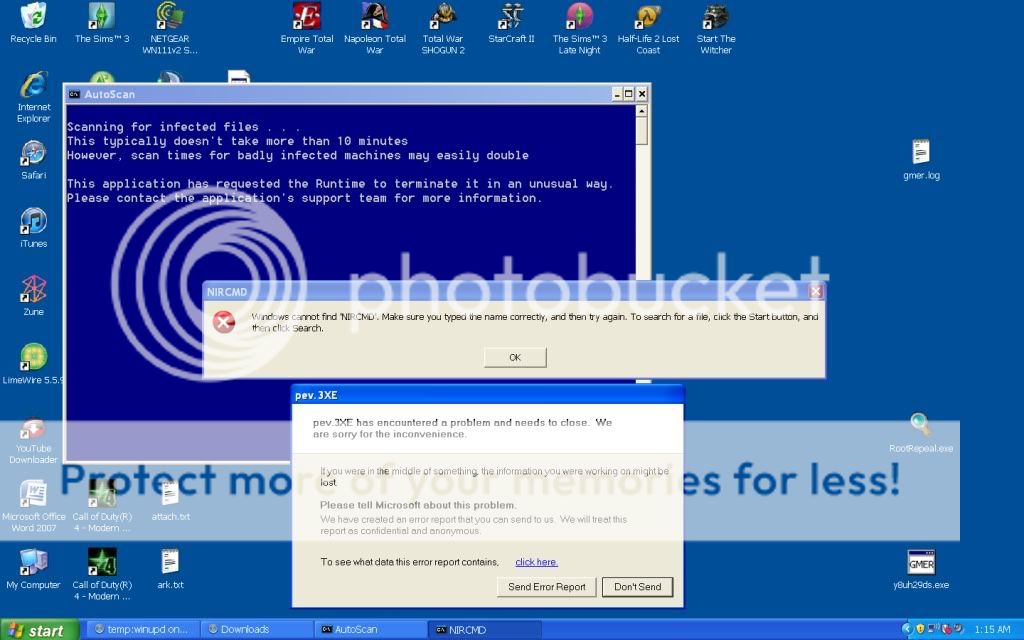This screenshot has width=1024, height=640.
Task: Switch to Downloads taskbar item
Action: 255,630
